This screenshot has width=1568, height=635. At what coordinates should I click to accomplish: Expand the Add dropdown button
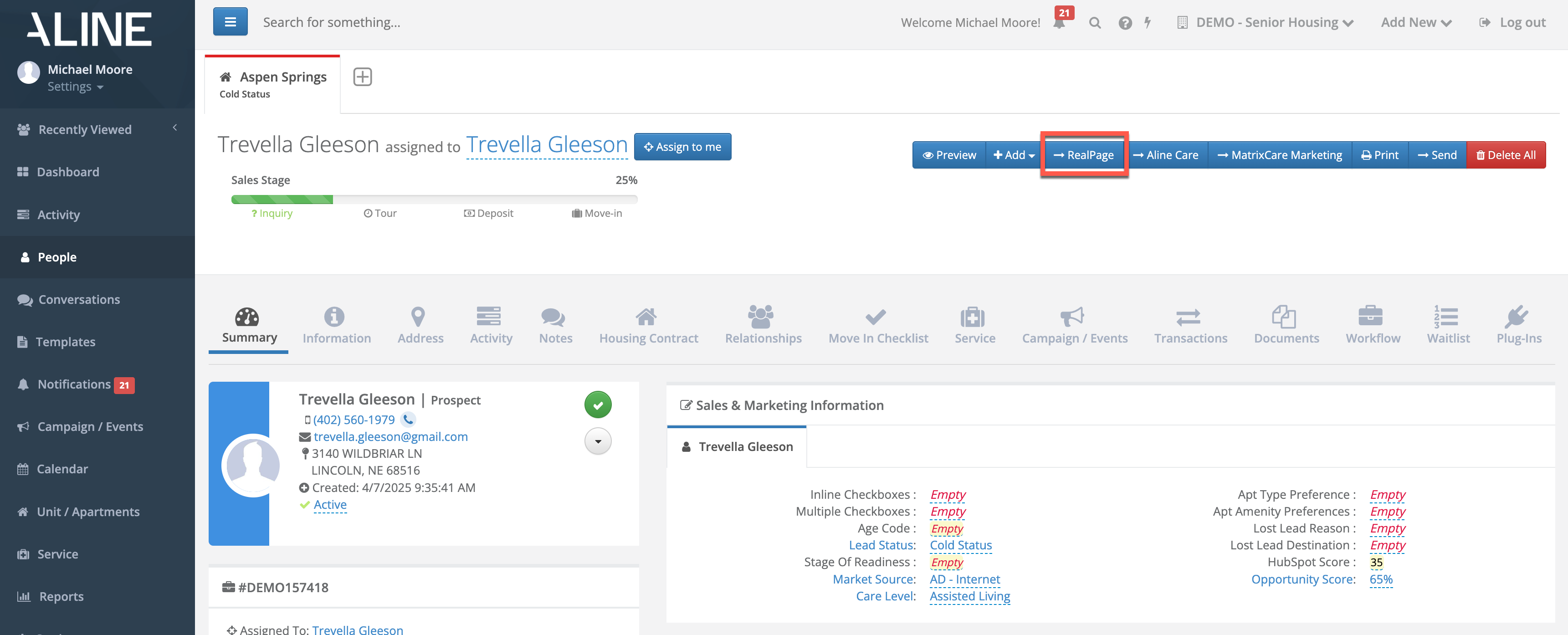coord(1014,154)
